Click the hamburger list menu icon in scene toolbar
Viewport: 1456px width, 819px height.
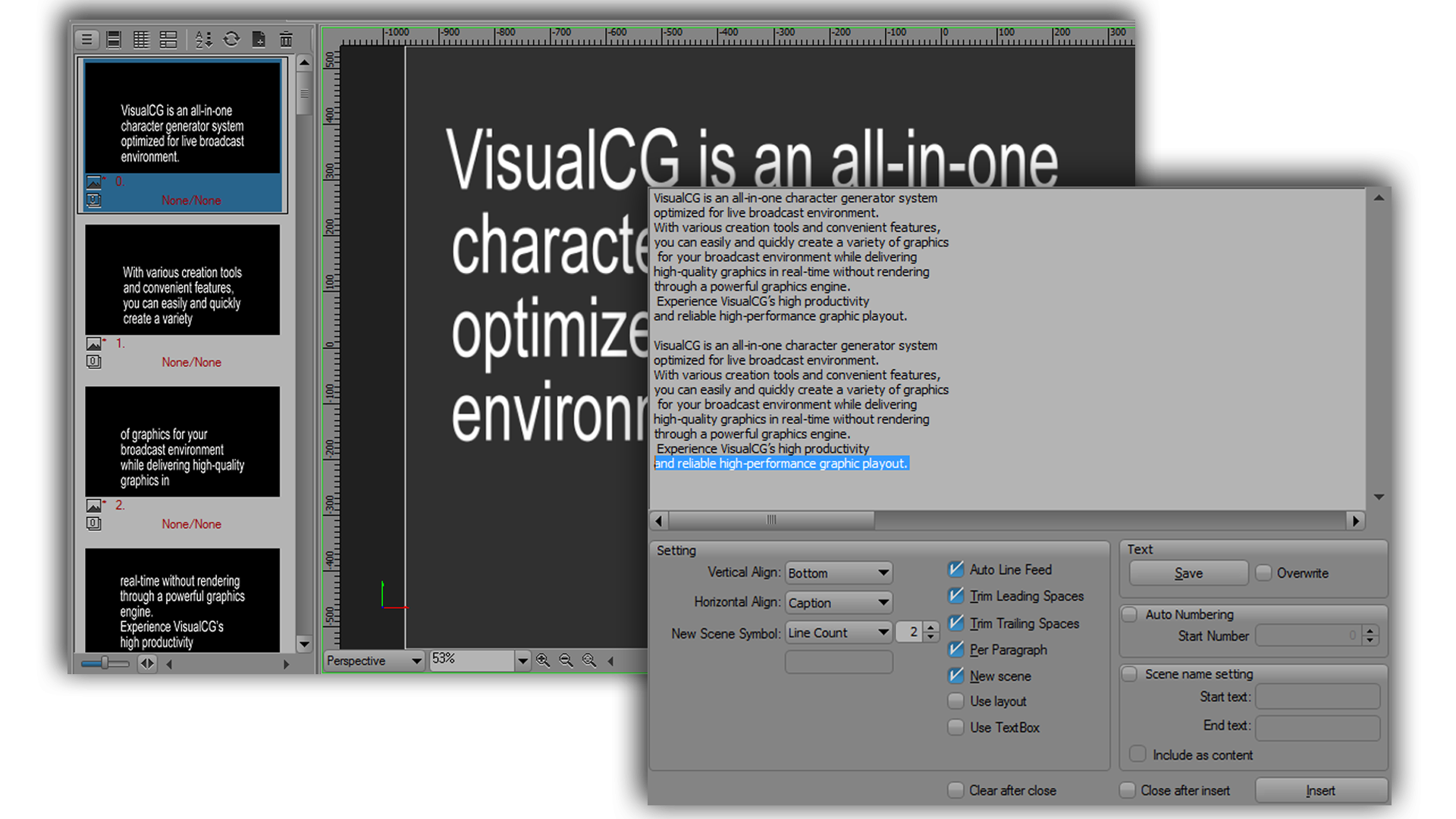tap(87, 39)
